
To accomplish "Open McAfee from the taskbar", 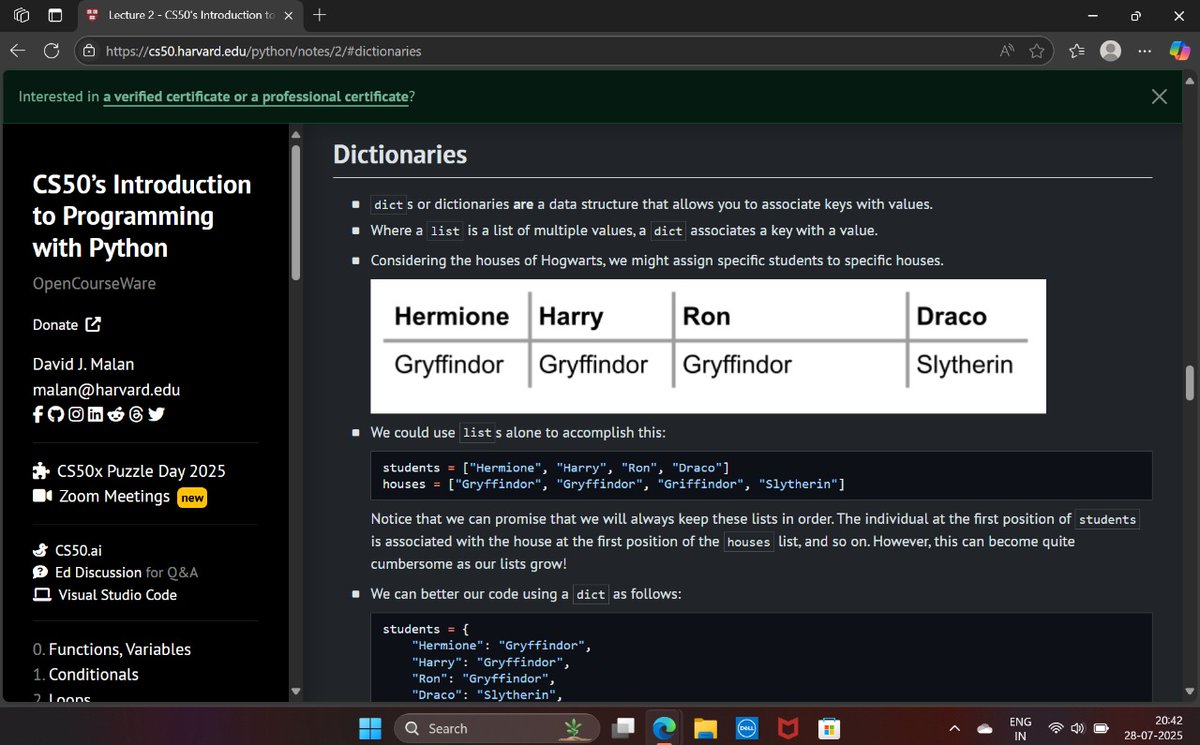I will pos(788,728).
